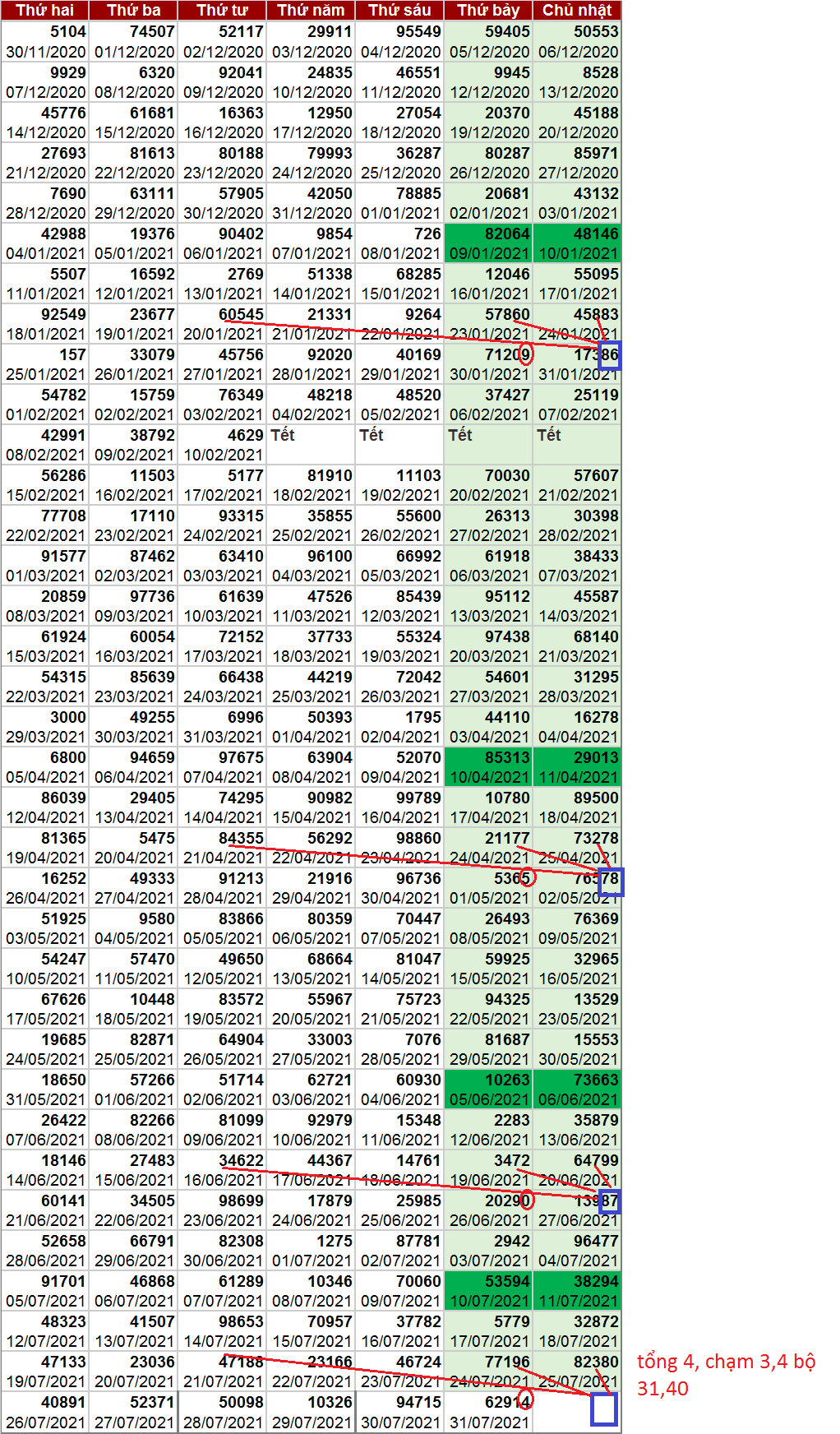The image size is (840, 1434).
Task: Click the red circle on 20290
Action: pos(526,1200)
